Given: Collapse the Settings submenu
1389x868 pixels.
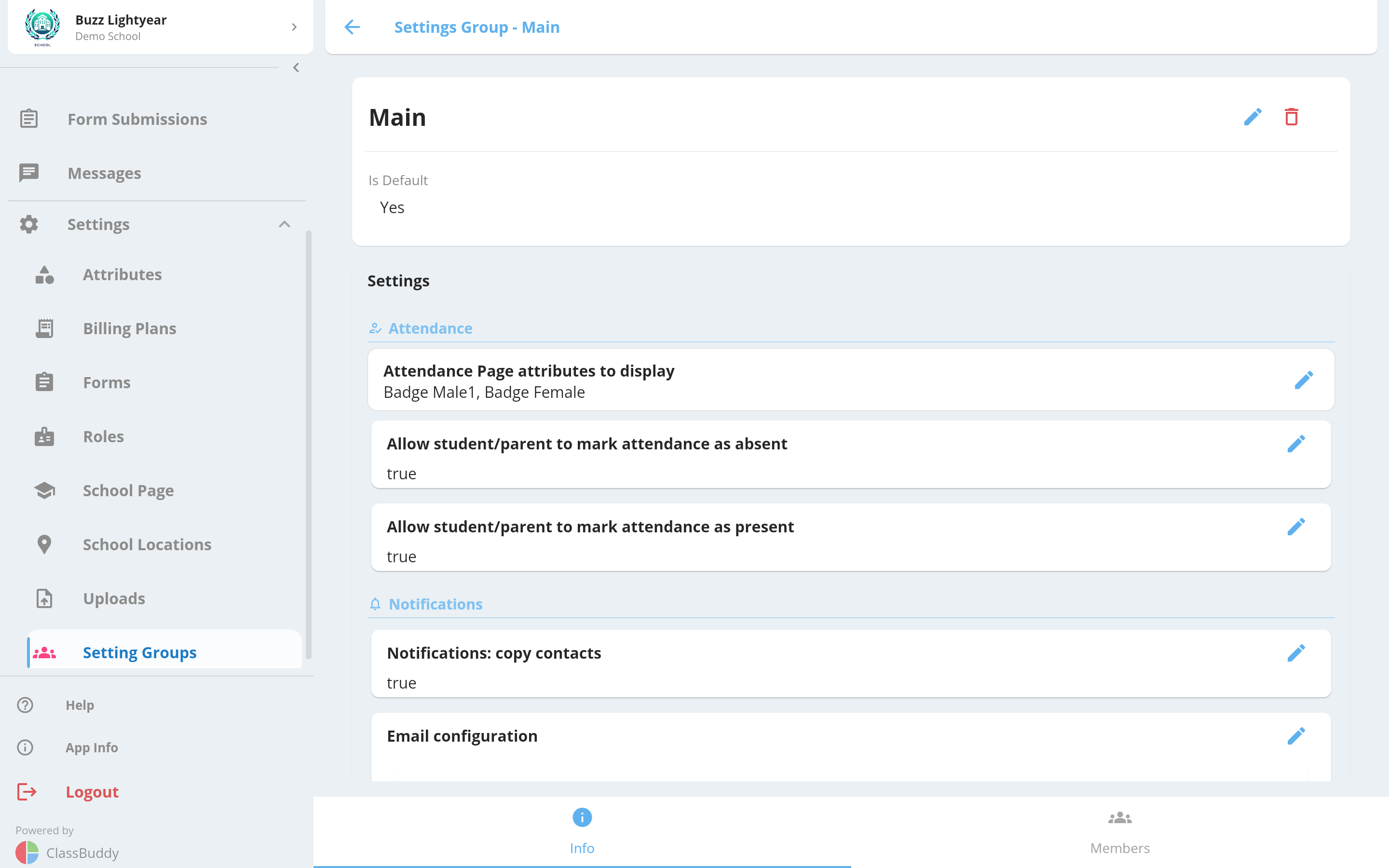Looking at the screenshot, I should coord(284,224).
